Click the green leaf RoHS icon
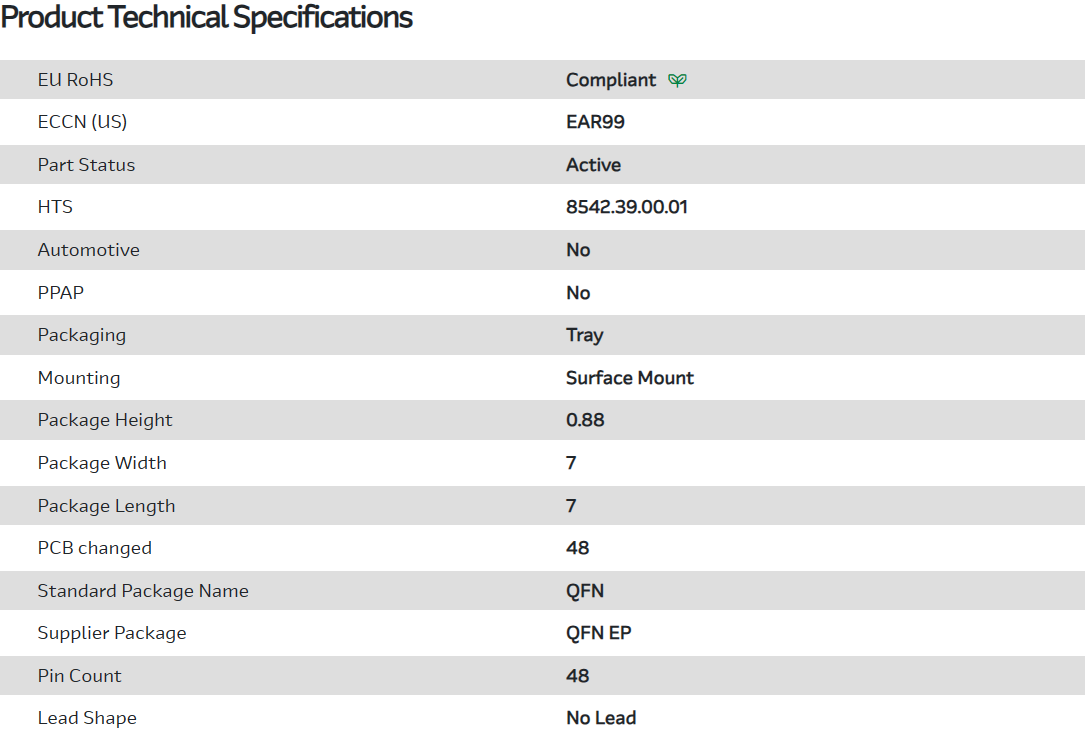Image resolution: width=1085 pixels, height=737 pixels. pos(677,80)
